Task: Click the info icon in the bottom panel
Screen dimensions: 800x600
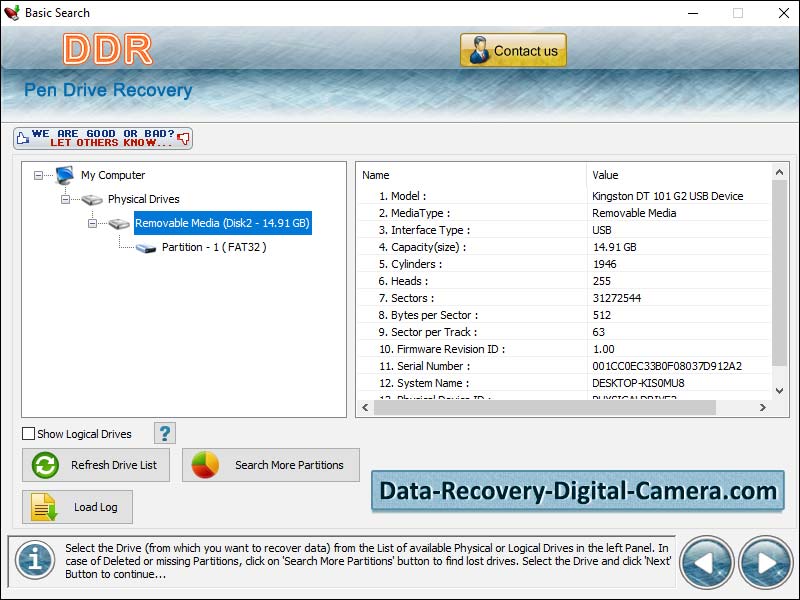Action: pos(34,562)
